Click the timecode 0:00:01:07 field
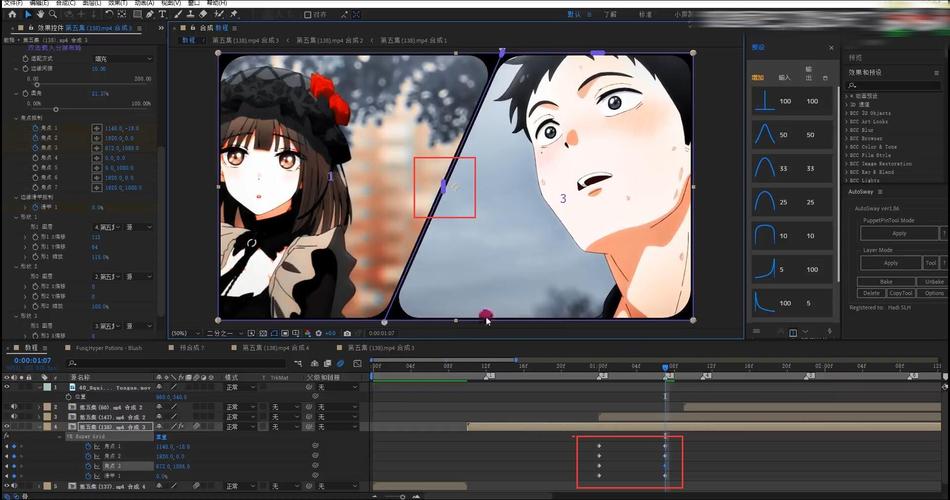 click(33, 360)
